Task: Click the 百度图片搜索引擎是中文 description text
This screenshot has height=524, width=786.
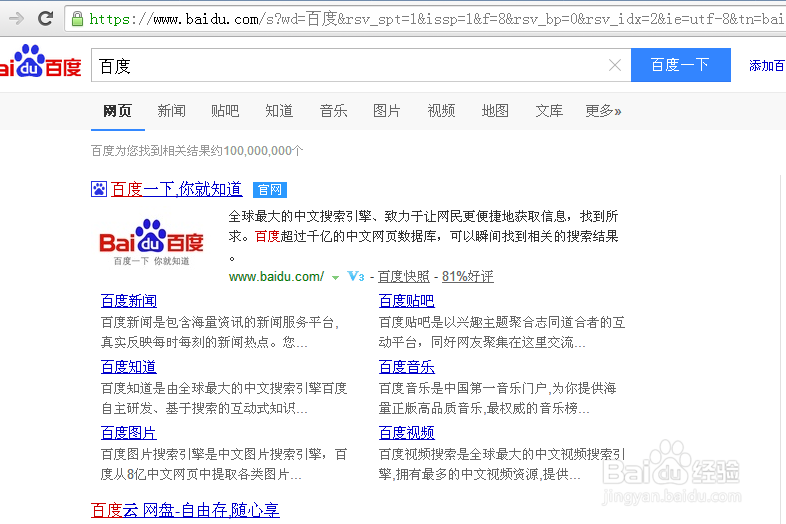Action: pyautogui.click(x=224, y=464)
